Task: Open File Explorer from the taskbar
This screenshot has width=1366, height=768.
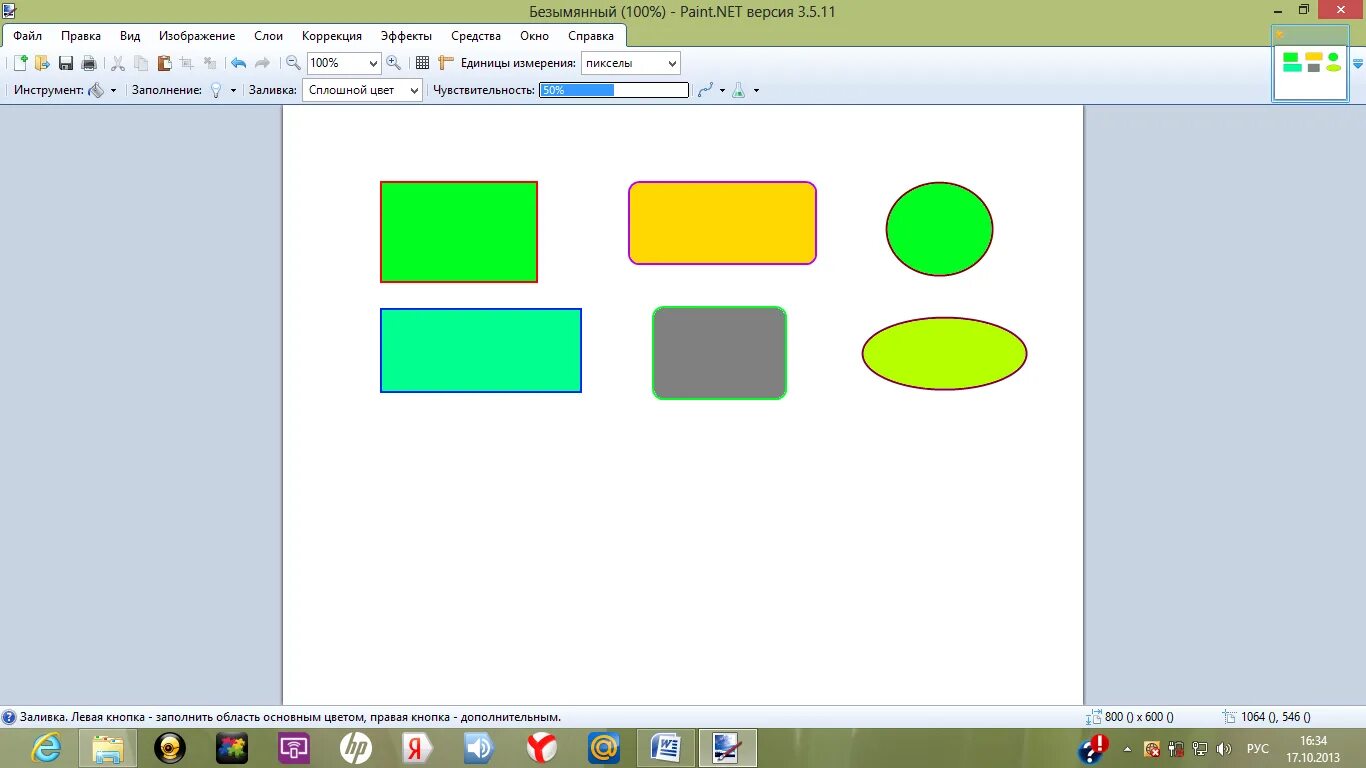Action: pyautogui.click(x=108, y=748)
